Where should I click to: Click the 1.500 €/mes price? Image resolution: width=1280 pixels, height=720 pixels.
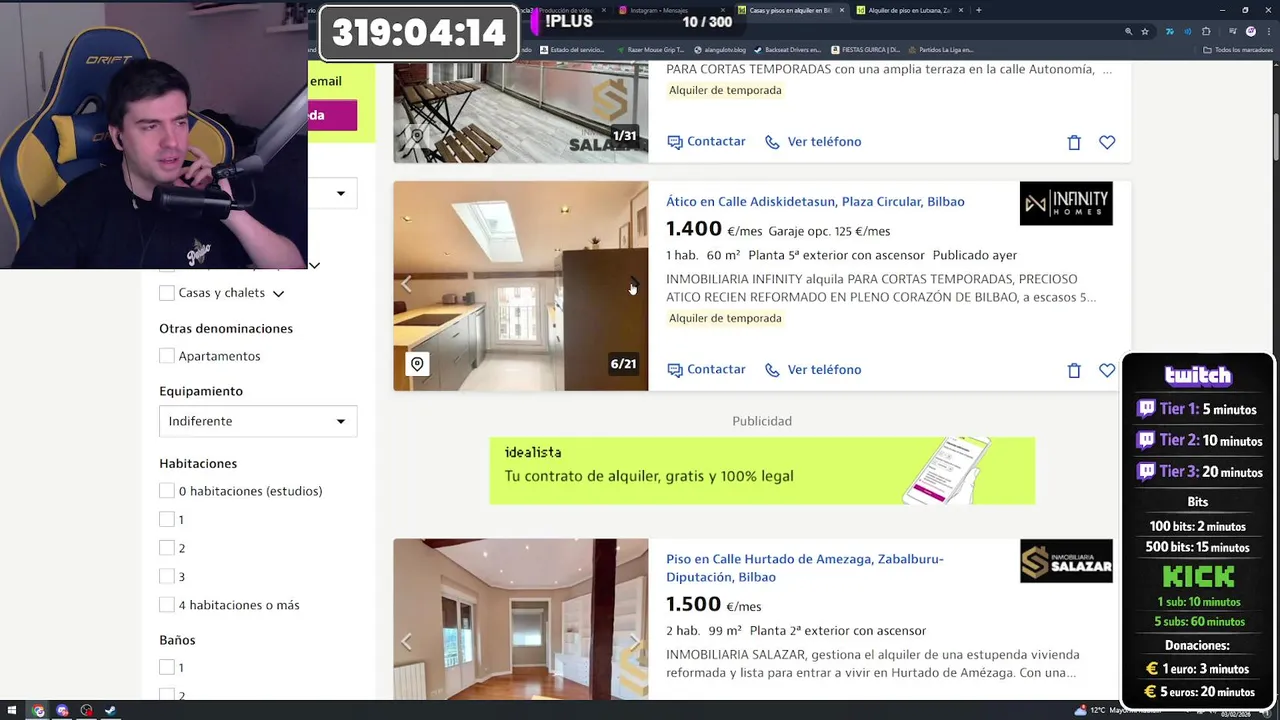714,605
